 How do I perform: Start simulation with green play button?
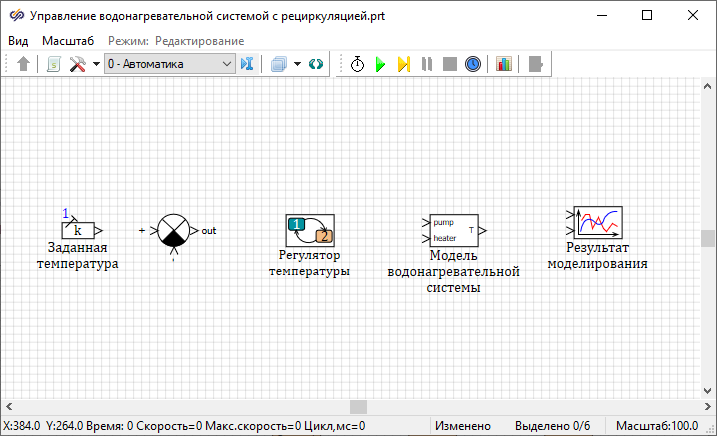380,64
